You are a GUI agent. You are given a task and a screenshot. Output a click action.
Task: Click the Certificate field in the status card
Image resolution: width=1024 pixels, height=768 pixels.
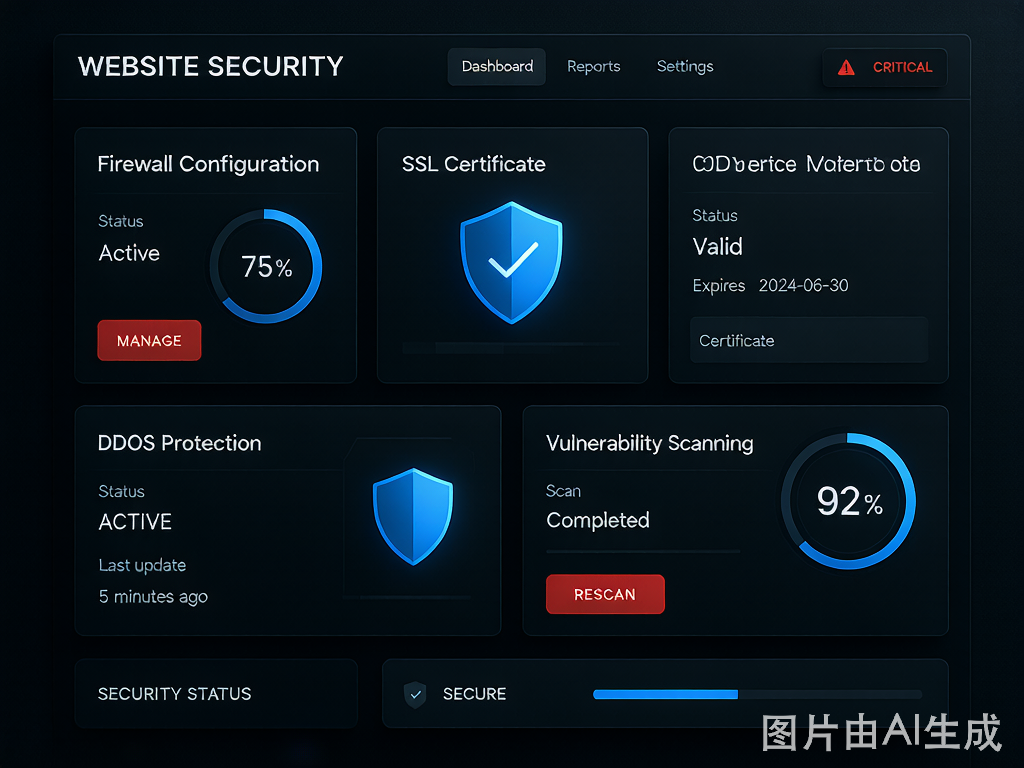(x=808, y=340)
